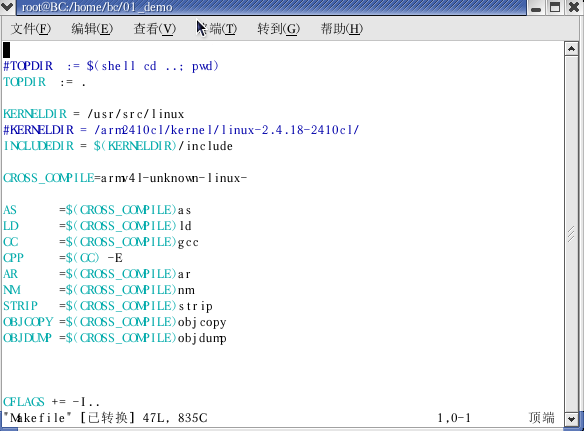Click the TOPDIR := . line
The width and height of the screenshot is (584, 431).
pyautogui.click(x=45, y=82)
